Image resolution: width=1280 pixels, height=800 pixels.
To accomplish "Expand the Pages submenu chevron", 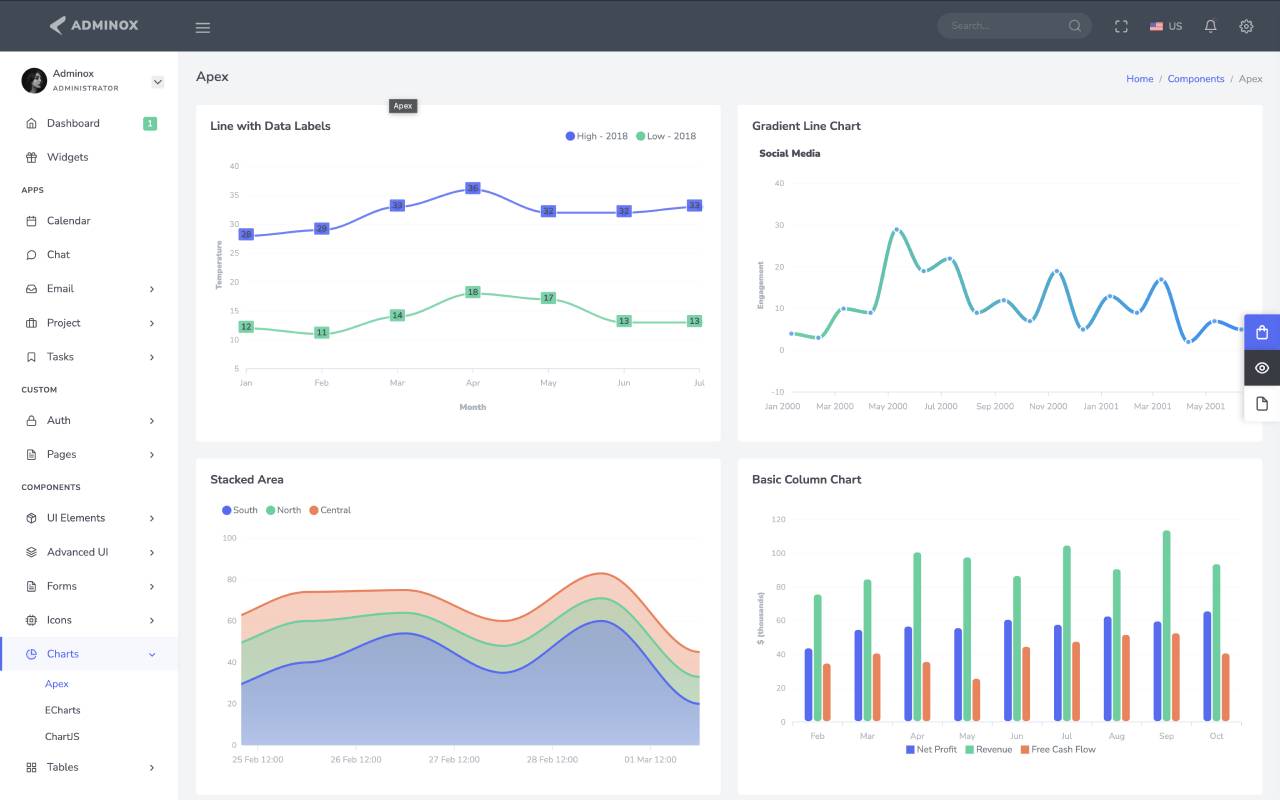I will click(152, 455).
